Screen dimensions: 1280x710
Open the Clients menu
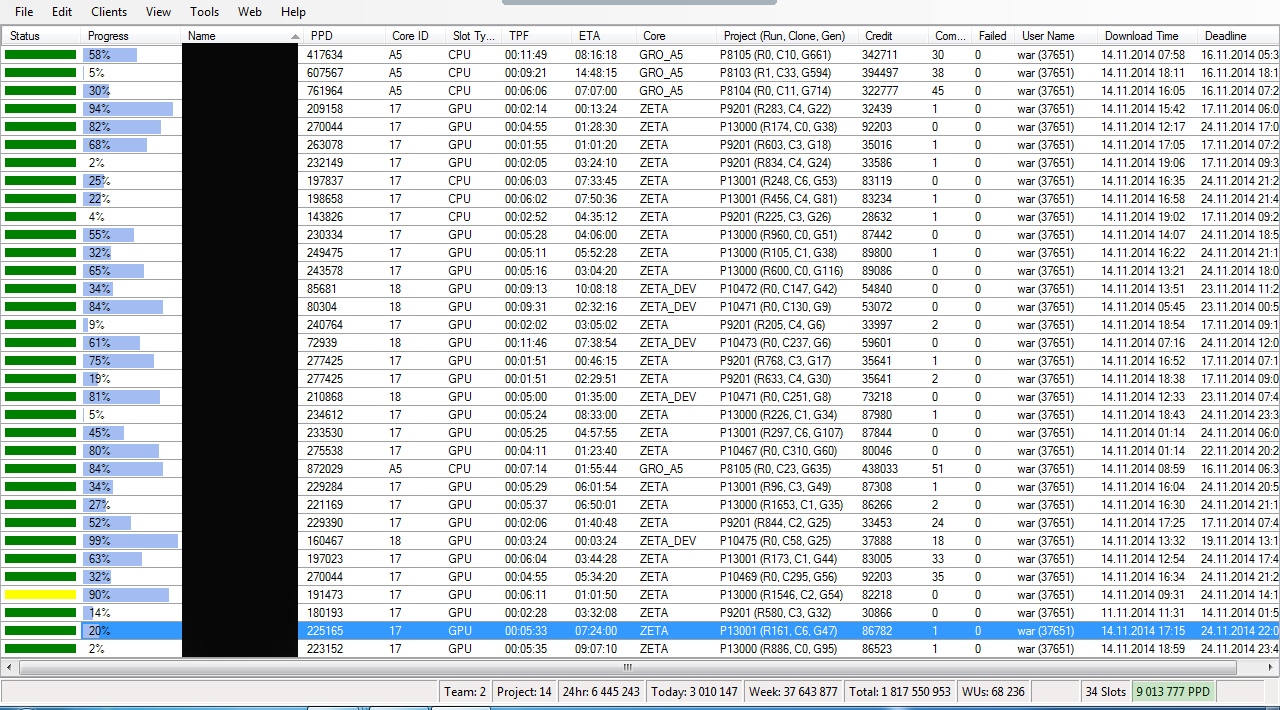click(109, 12)
